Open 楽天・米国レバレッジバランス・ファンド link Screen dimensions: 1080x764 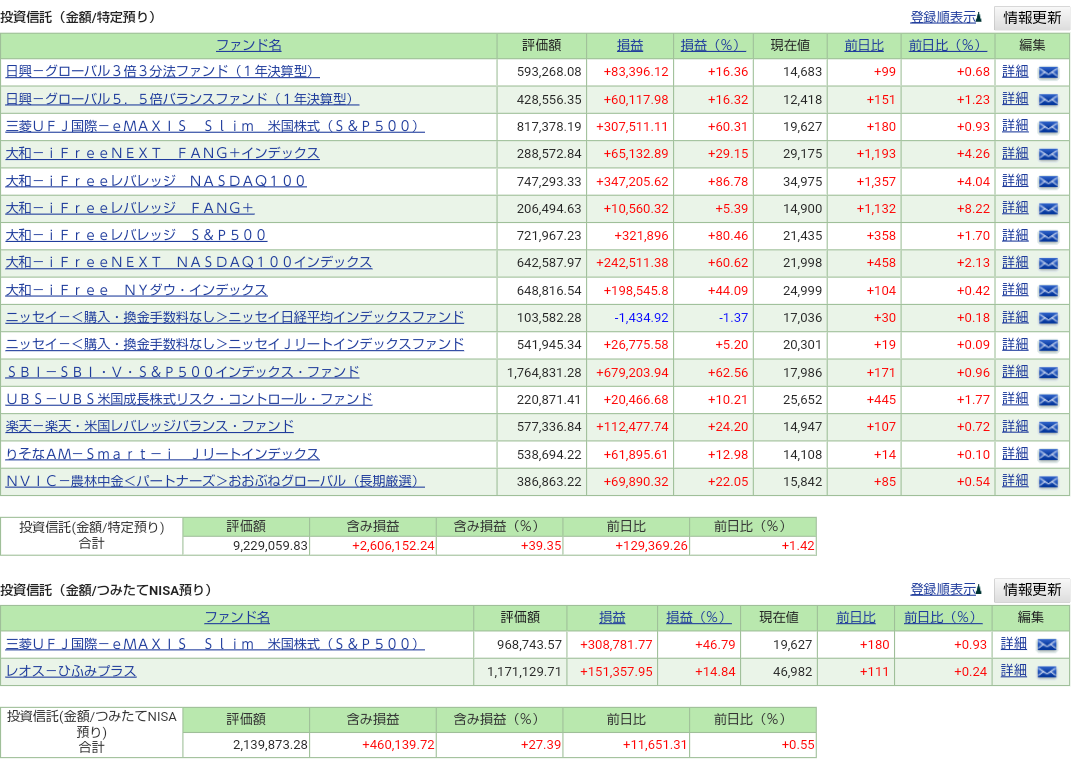click(149, 426)
